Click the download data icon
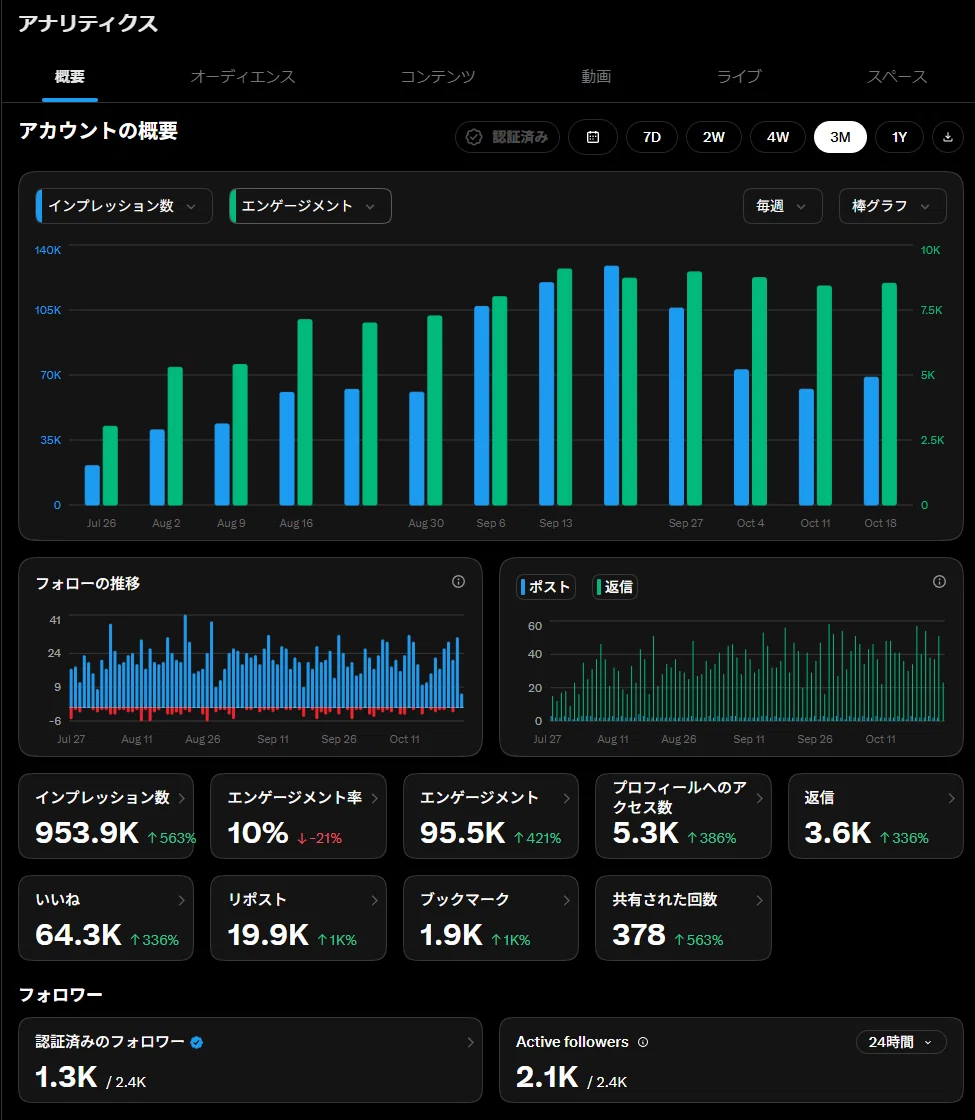Screen dimensions: 975x1120 click(948, 137)
